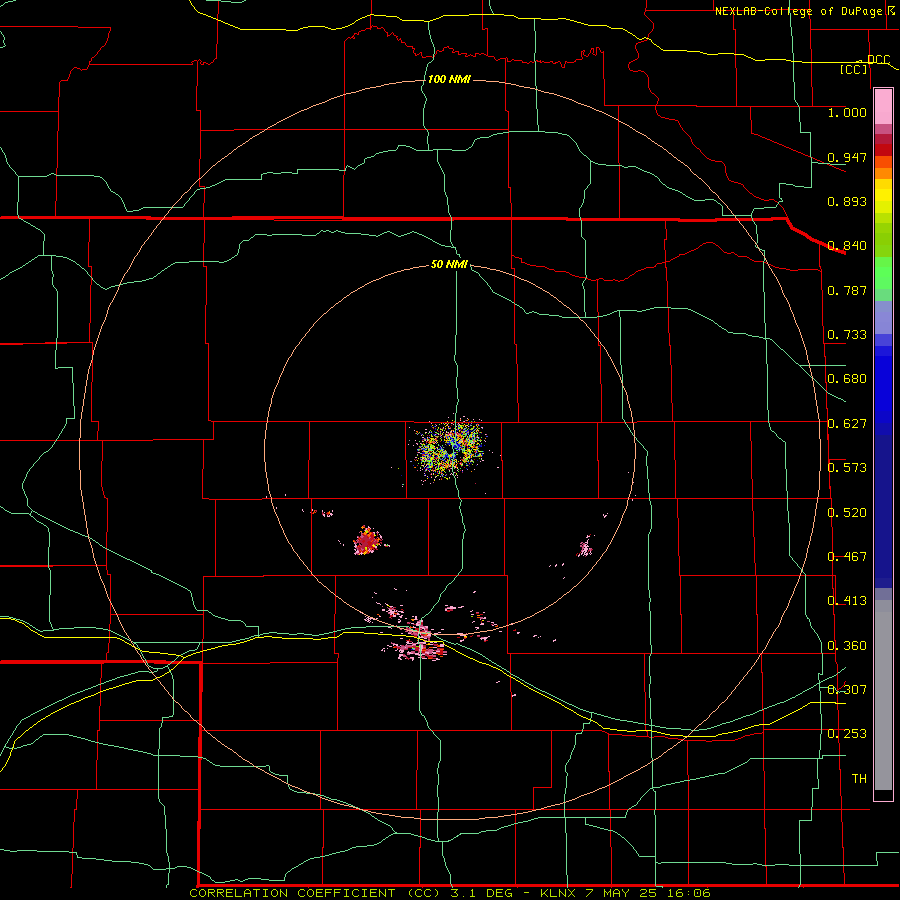Click the 0.253 scale value
The image size is (900, 900).
[x=847, y=734]
